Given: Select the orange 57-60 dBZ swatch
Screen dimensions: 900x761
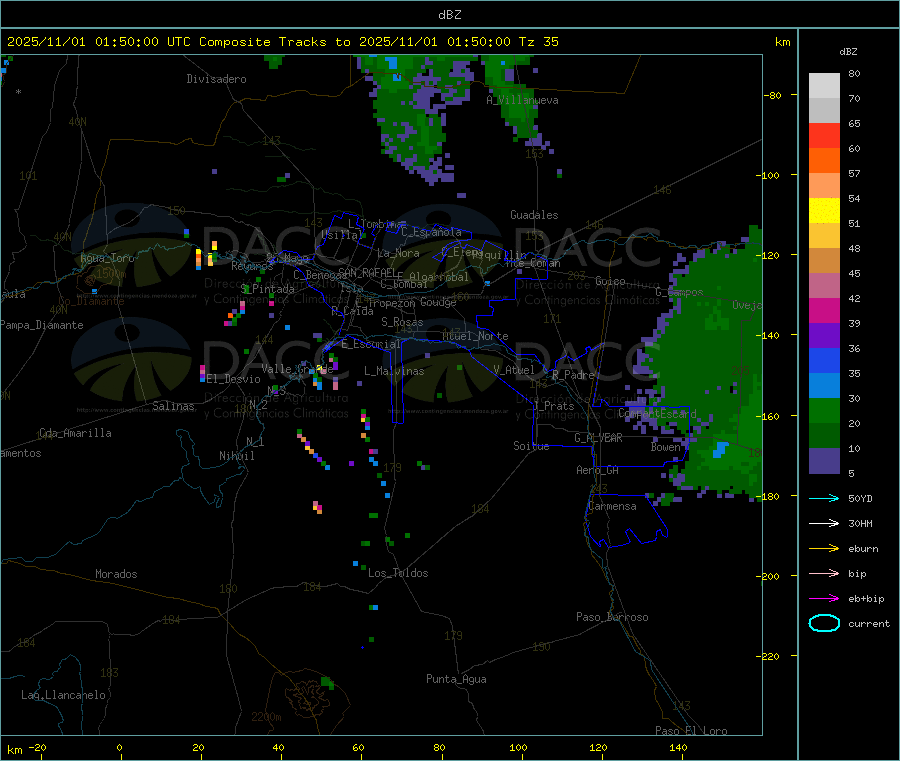Looking at the screenshot, I should tap(824, 161).
